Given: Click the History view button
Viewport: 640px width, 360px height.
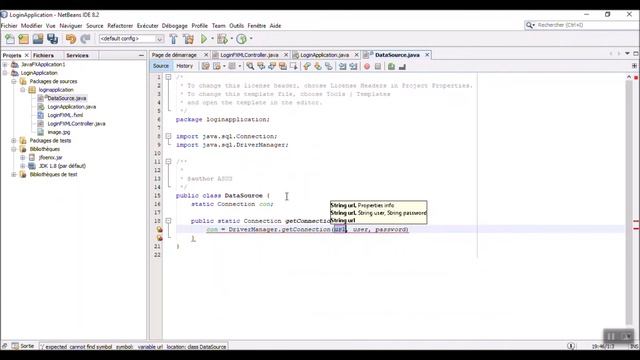Looking at the screenshot, I should tap(184, 66).
